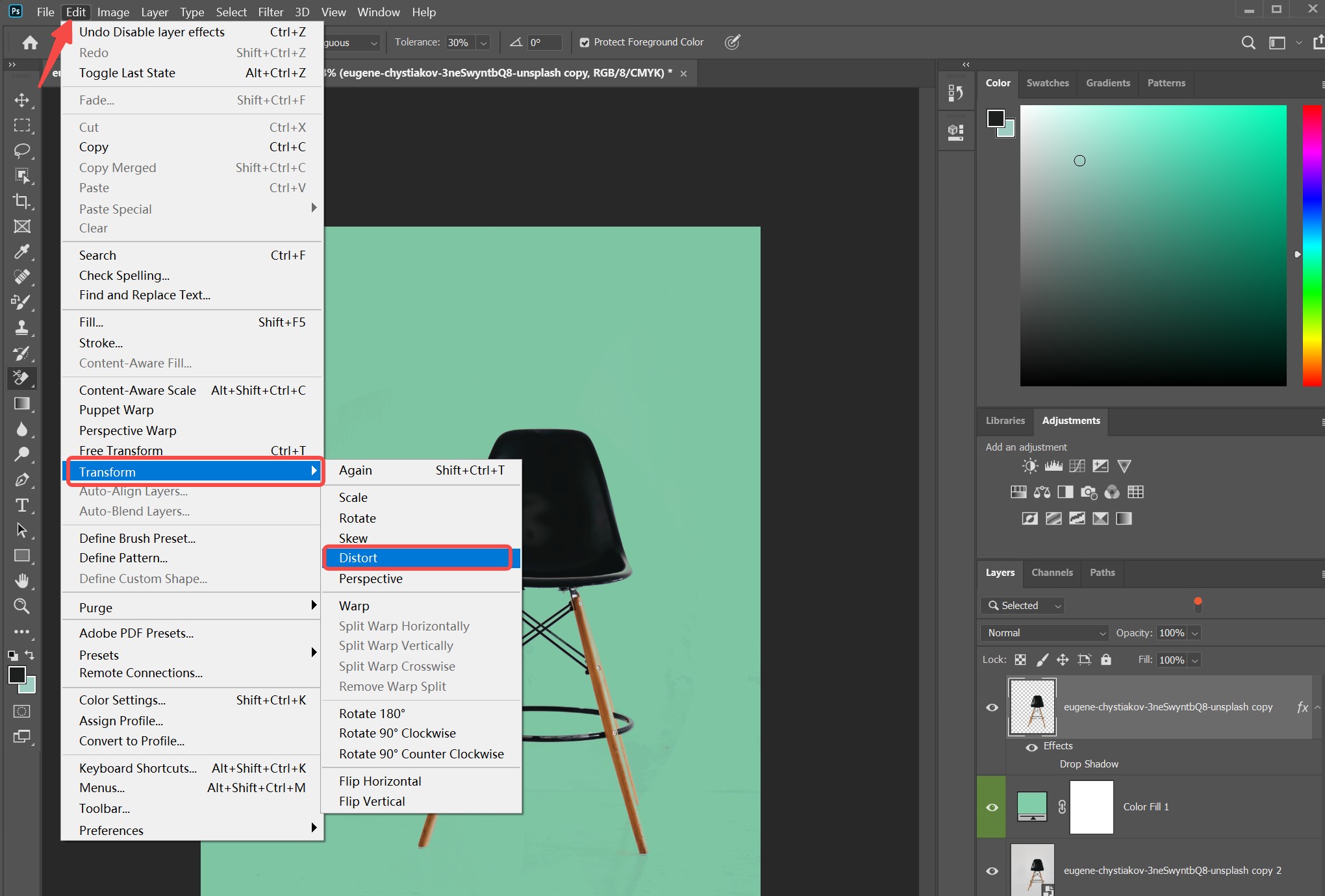Toggle lock transparent pixels

[x=1020, y=660]
